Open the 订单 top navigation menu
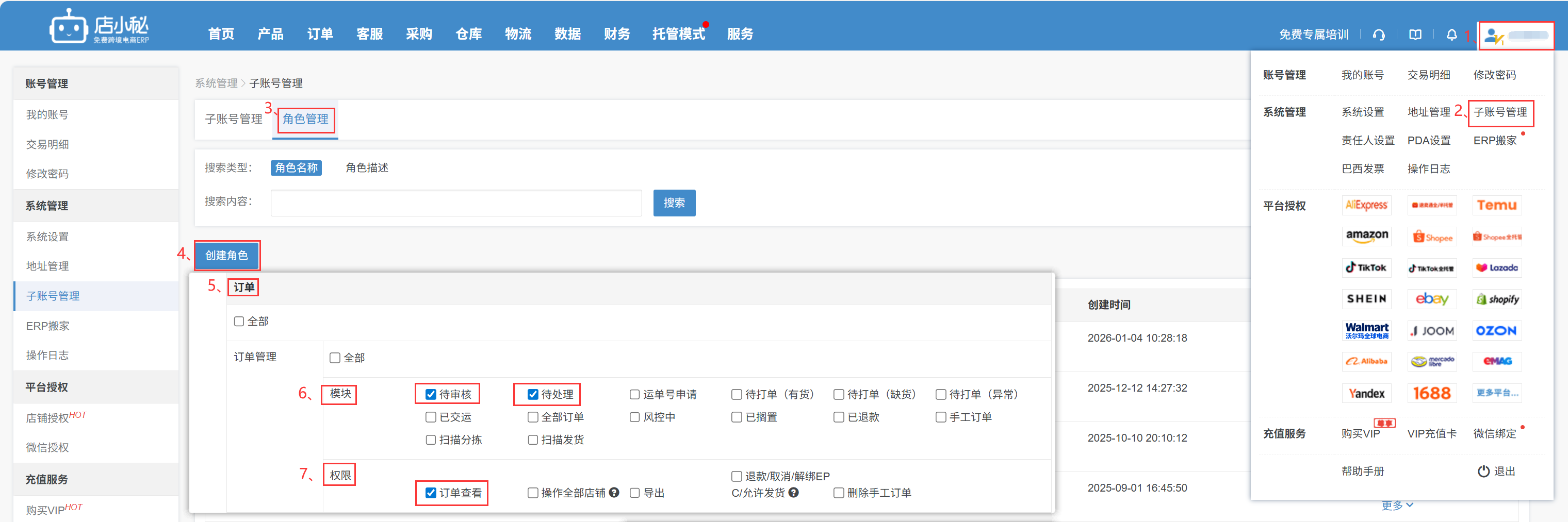1568x522 pixels. pos(320,34)
